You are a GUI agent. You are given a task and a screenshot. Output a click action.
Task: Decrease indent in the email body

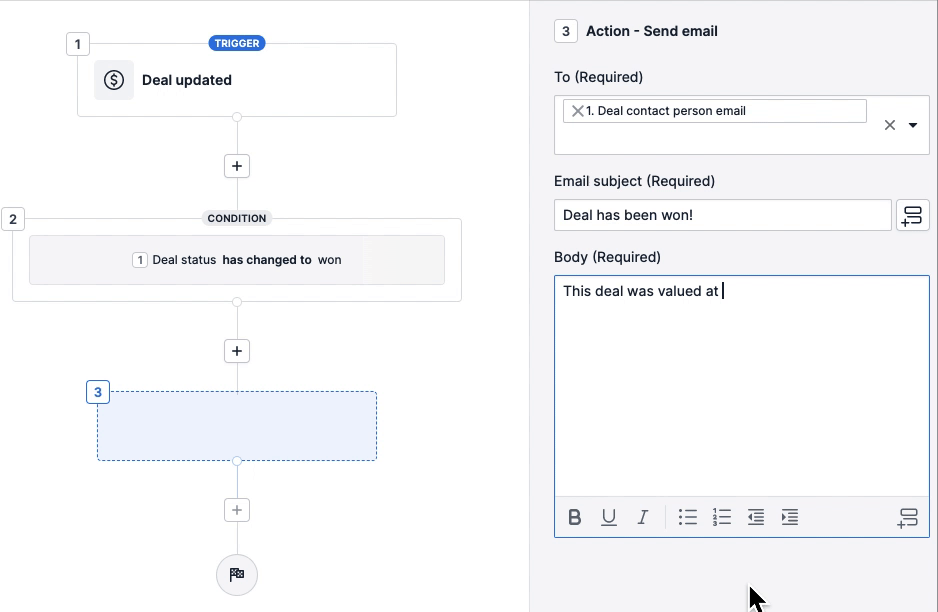756,517
